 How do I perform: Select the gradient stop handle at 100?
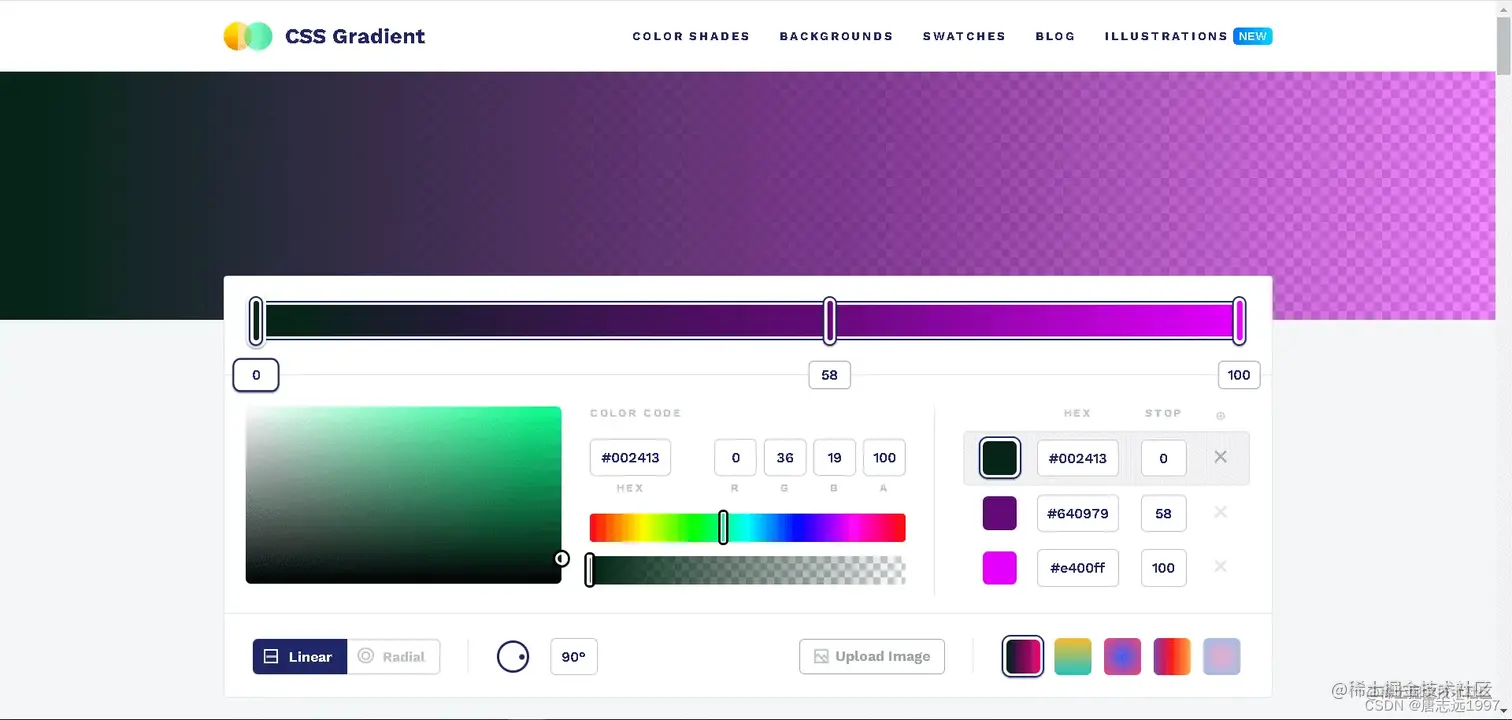pos(1239,321)
